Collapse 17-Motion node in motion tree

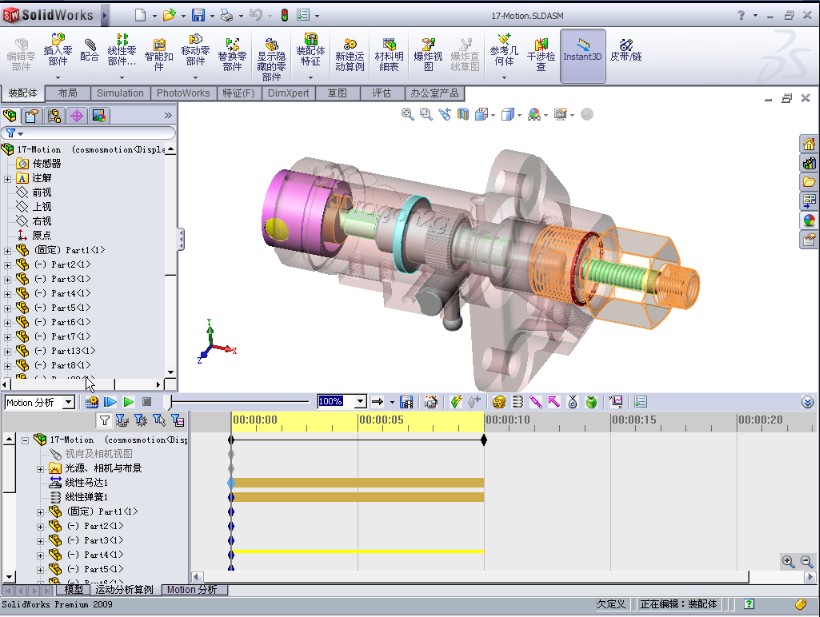point(25,440)
